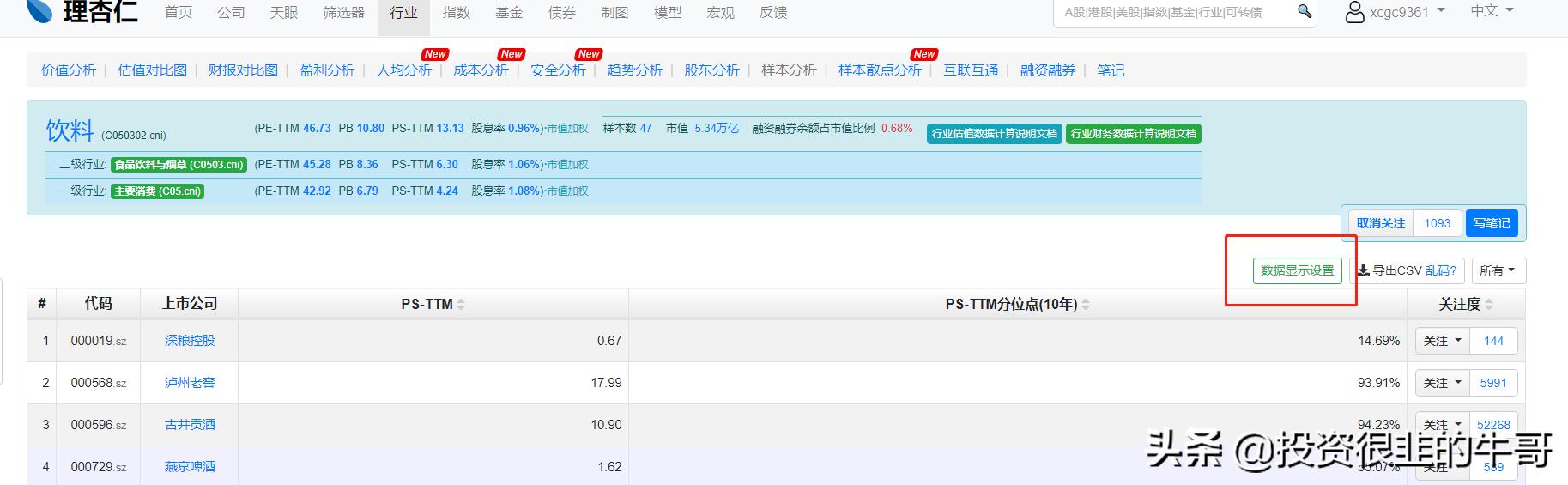Click 市值加权 link in 饮料 row
The width and height of the screenshot is (1568, 485).
tap(567, 128)
